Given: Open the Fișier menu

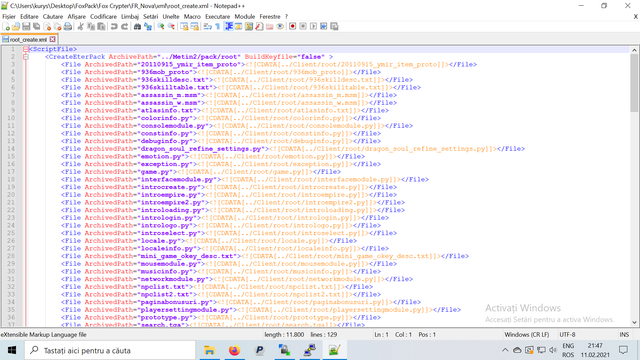Looking at the screenshot, I should point(9,17).
